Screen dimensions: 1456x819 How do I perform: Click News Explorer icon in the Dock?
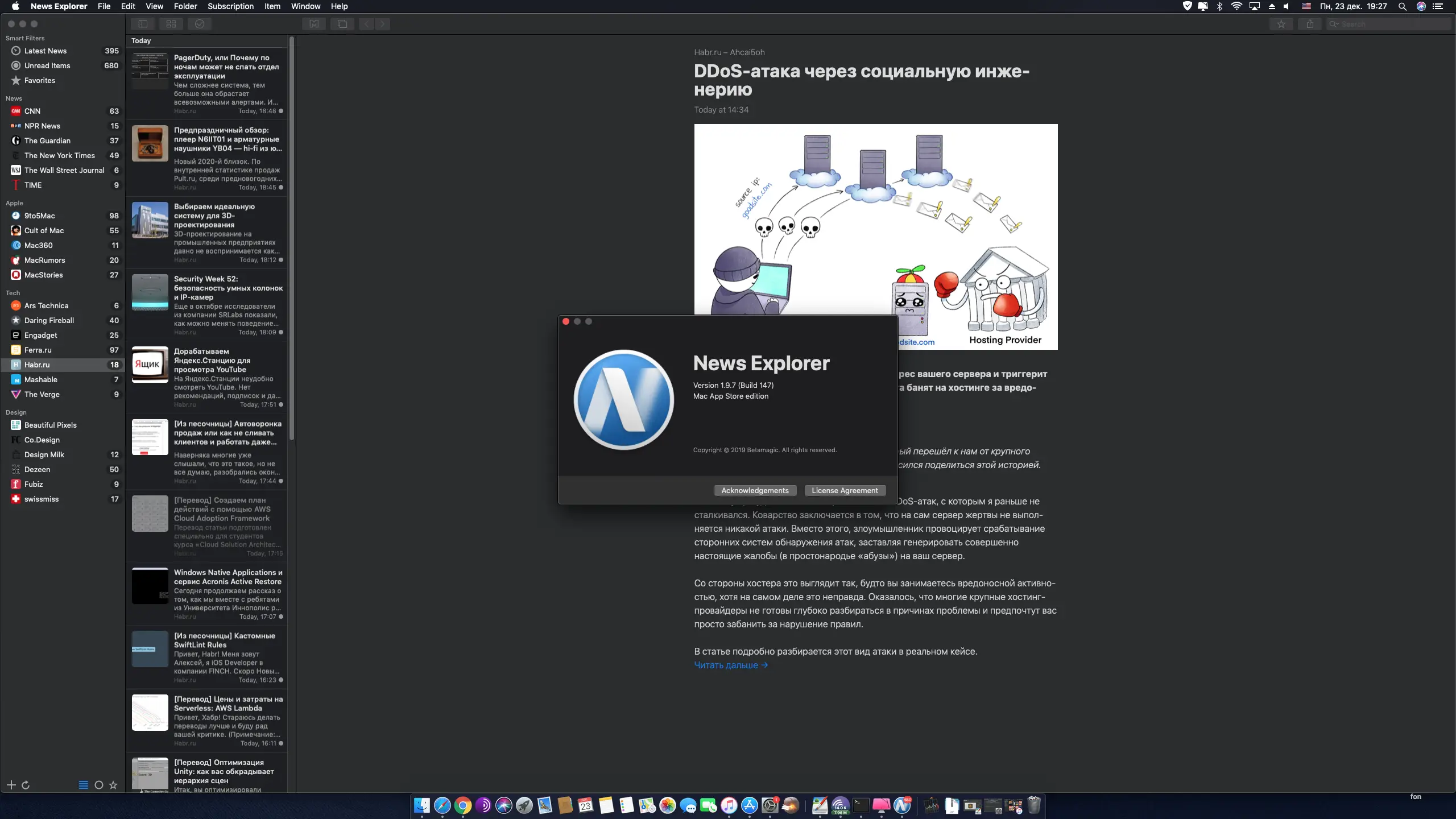[x=902, y=805]
